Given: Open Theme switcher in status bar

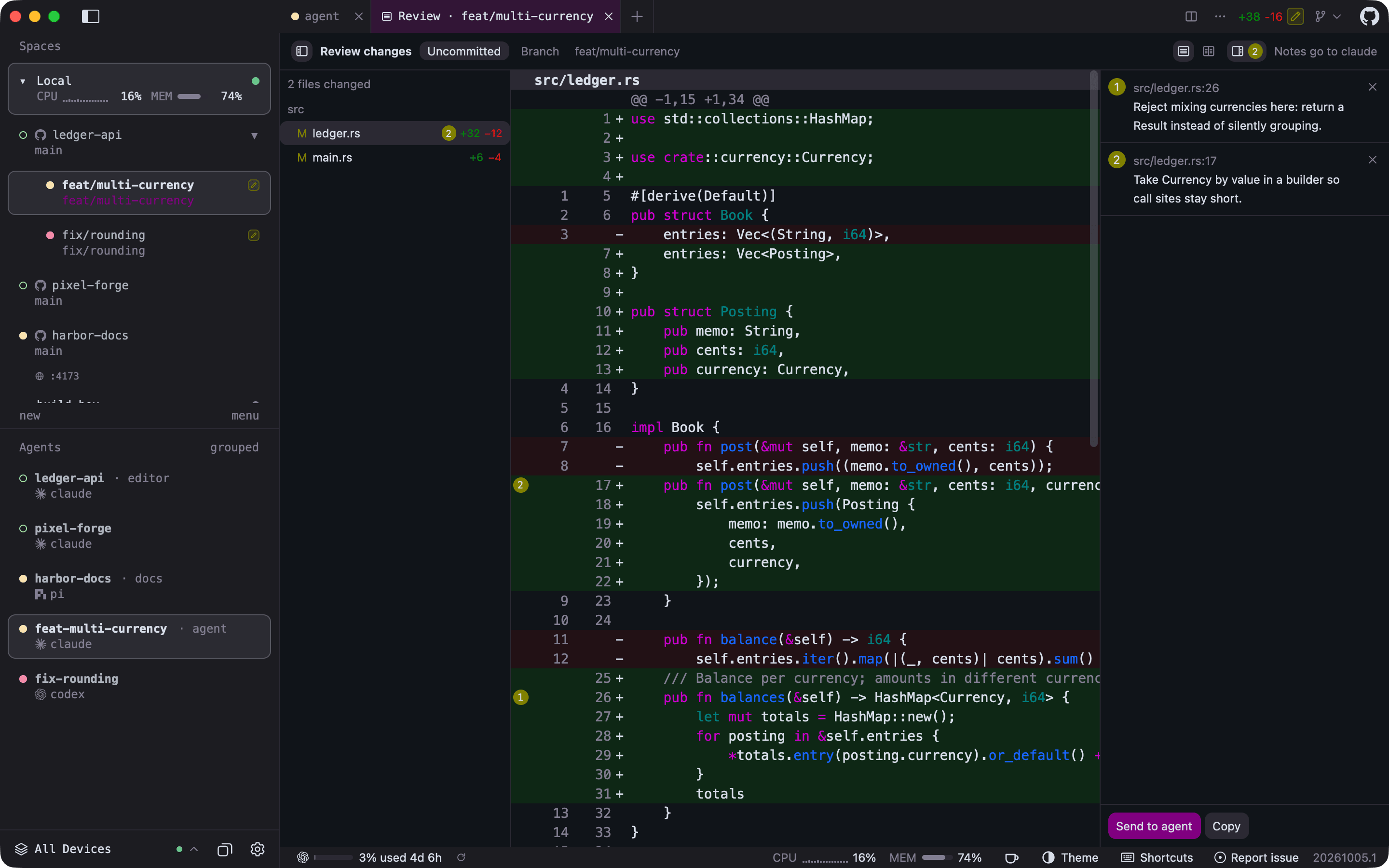Looking at the screenshot, I should pyautogui.click(x=1071, y=858).
